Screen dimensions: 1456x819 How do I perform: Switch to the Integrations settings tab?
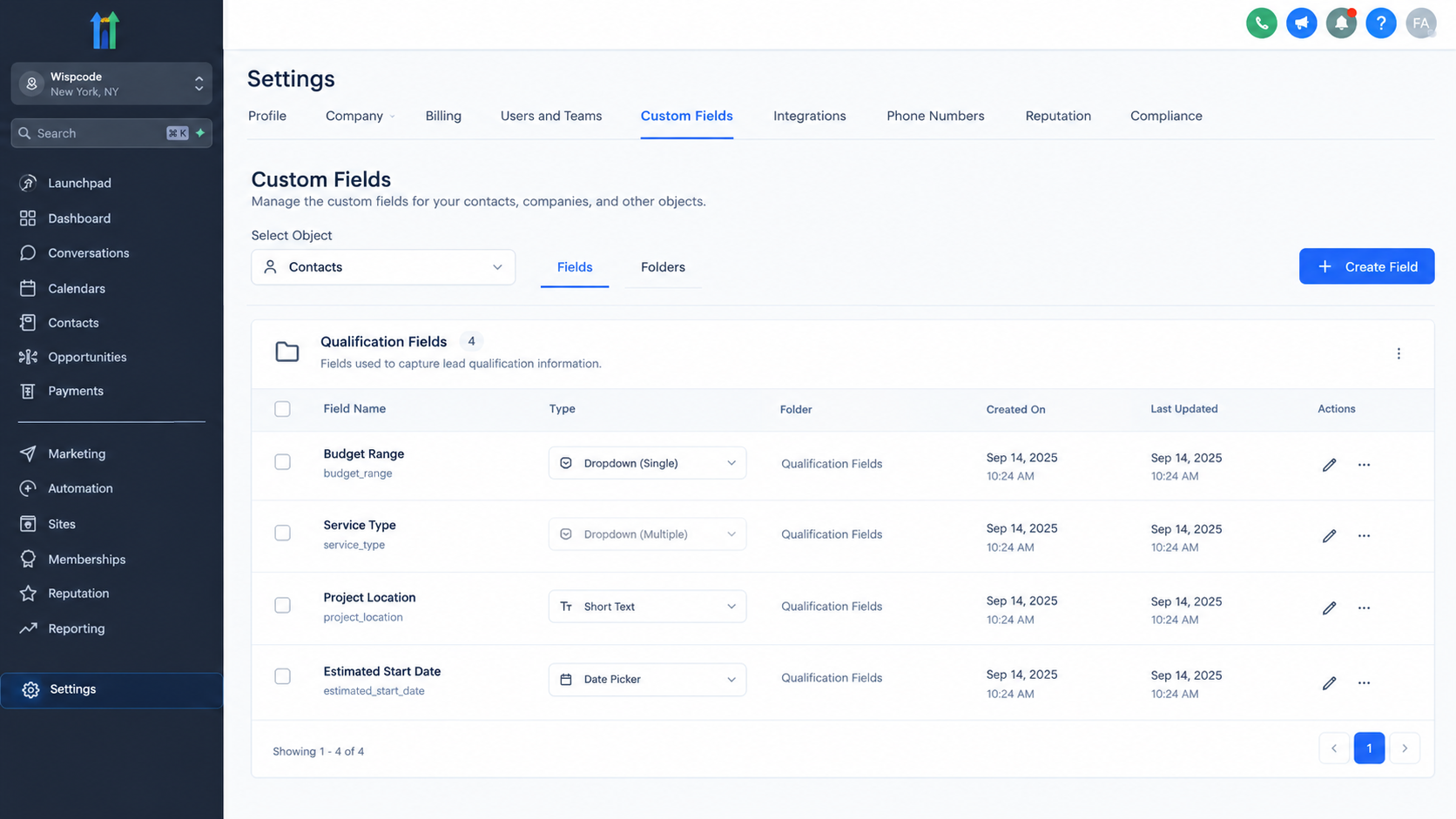pyautogui.click(x=809, y=116)
